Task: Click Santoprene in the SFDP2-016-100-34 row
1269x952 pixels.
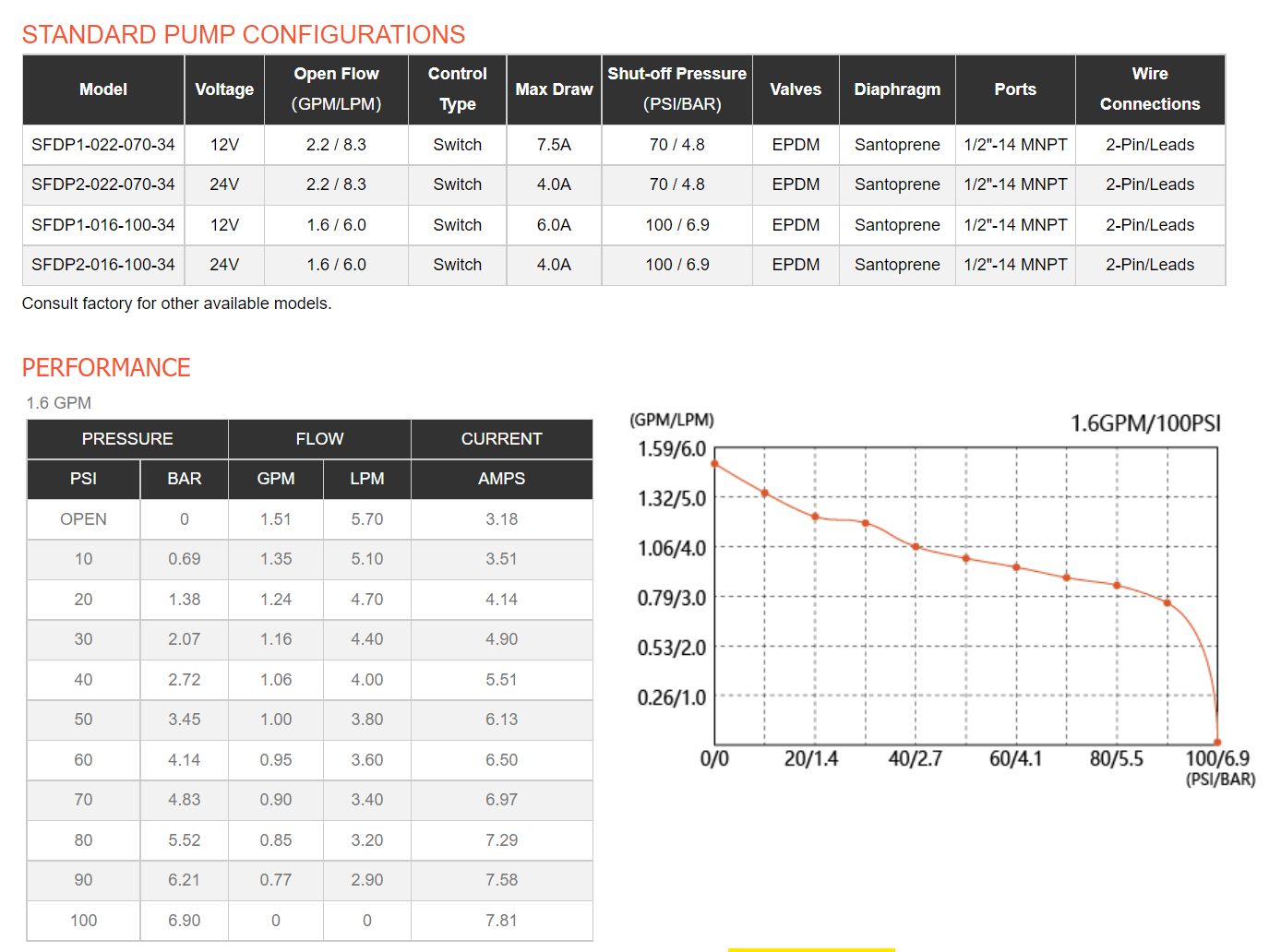Action: (897, 265)
